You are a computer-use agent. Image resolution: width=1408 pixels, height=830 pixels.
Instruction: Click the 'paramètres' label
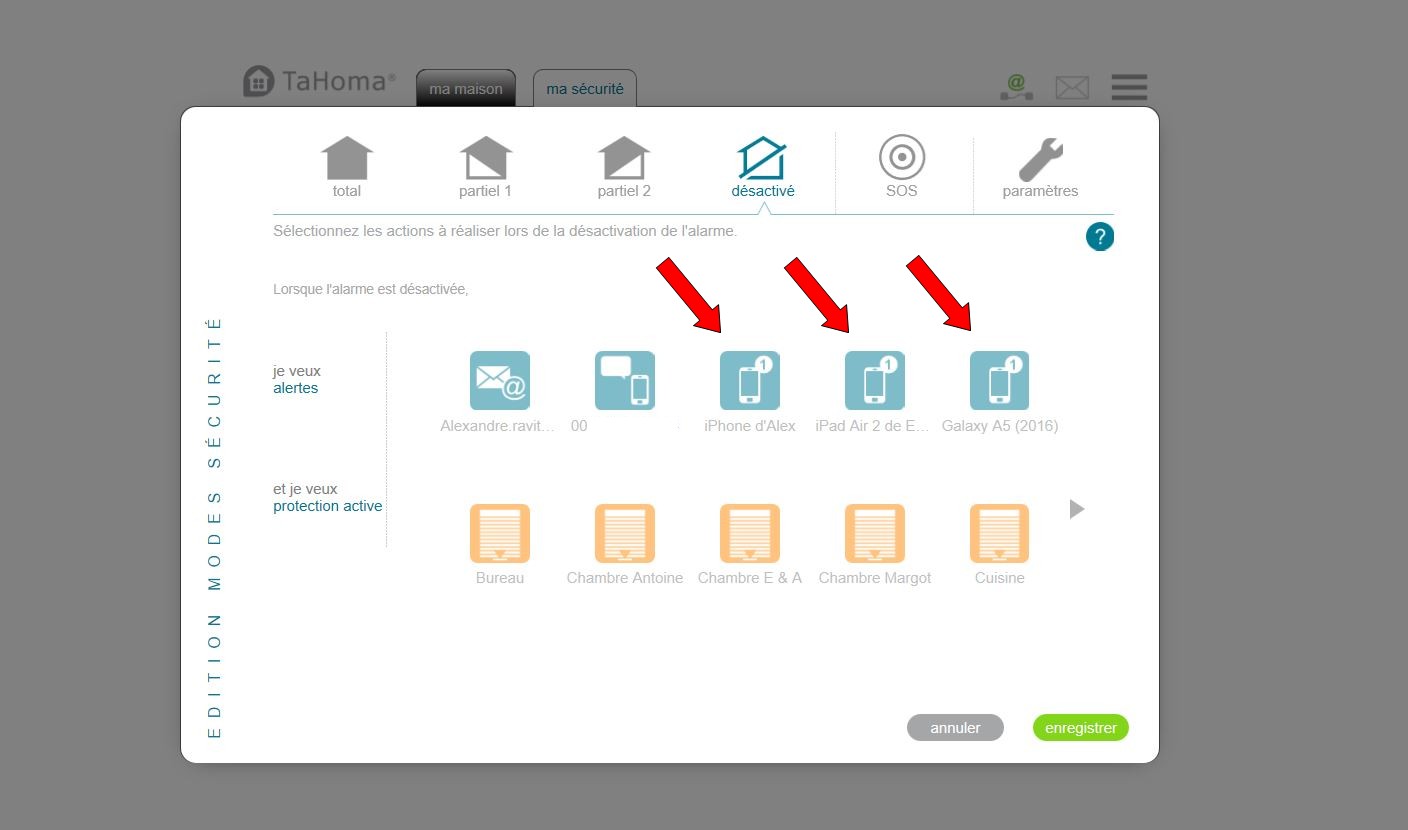point(1041,191)
